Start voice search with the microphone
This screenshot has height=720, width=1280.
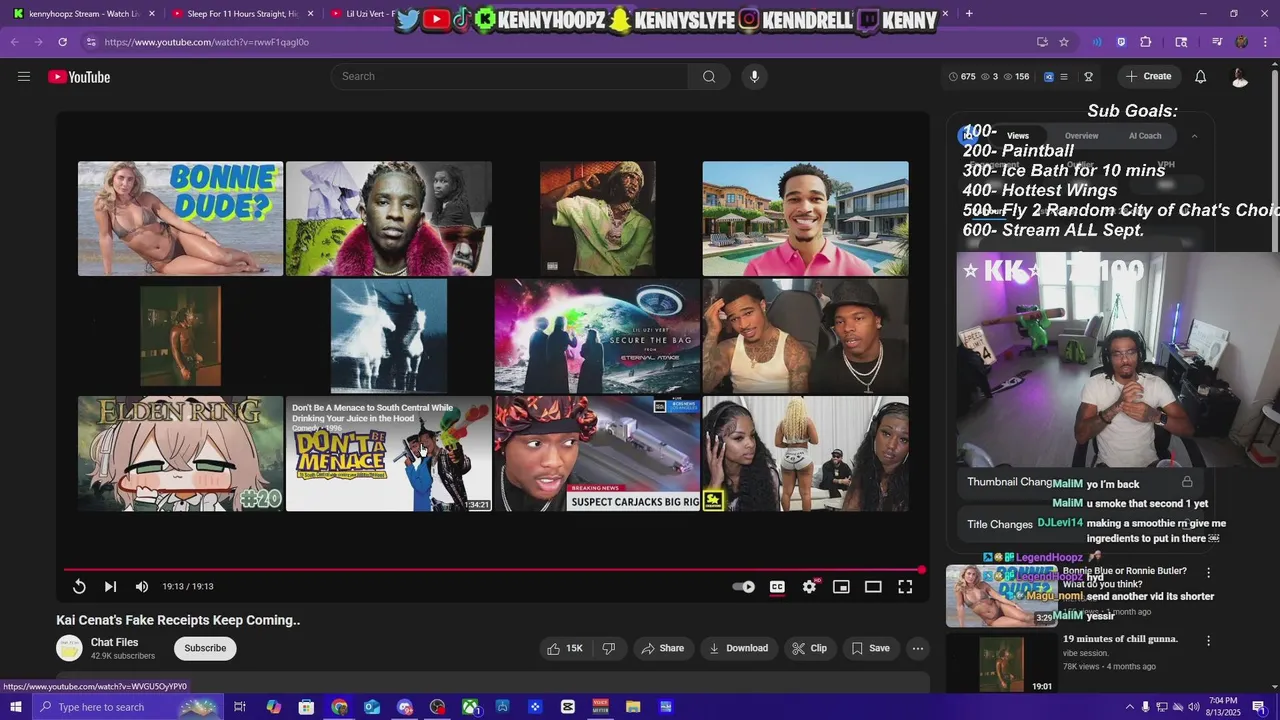point(754,77)
